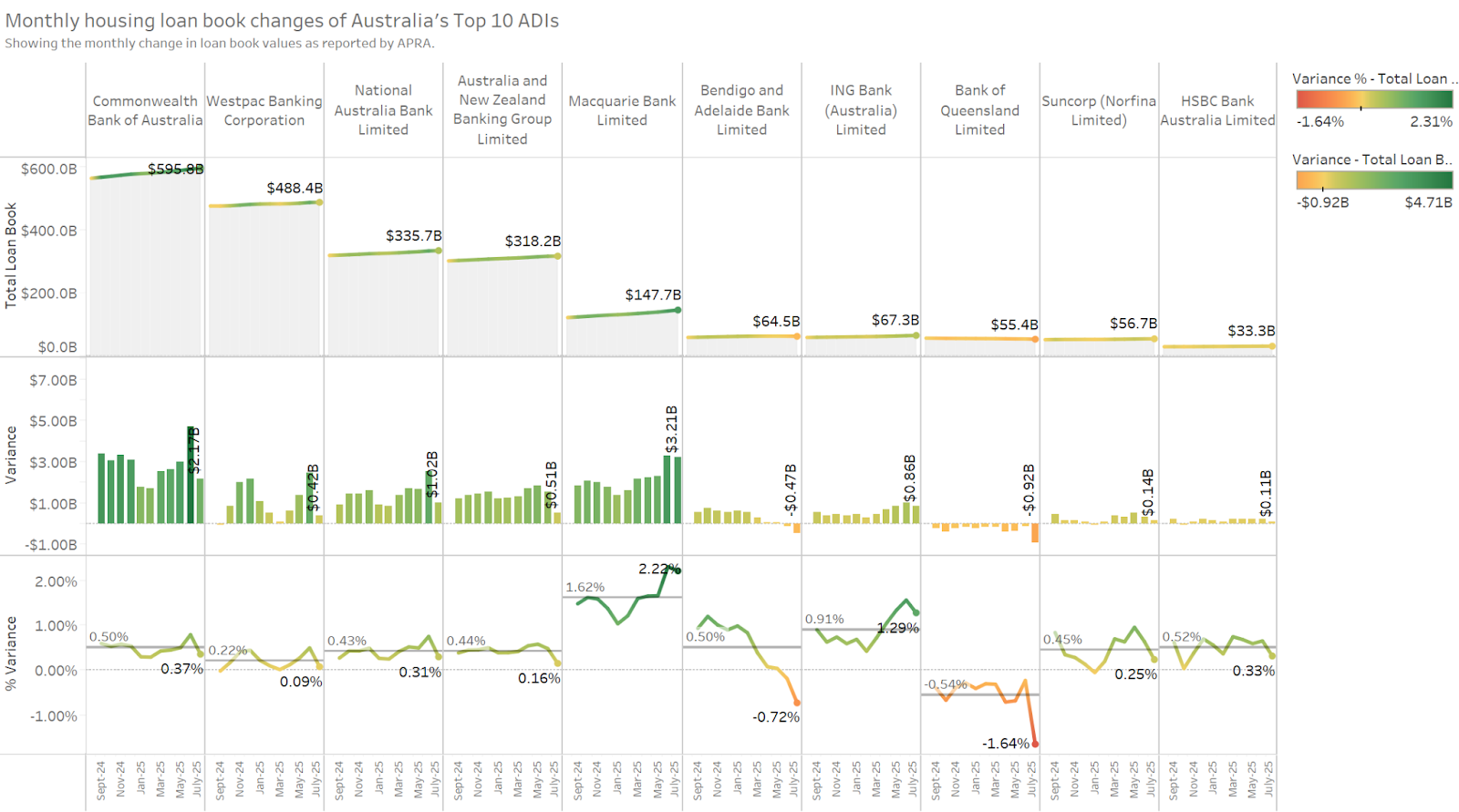Click the $33.3B HSBC label
This screenshot has height=812, width=1459.
tap(1251, 331)
